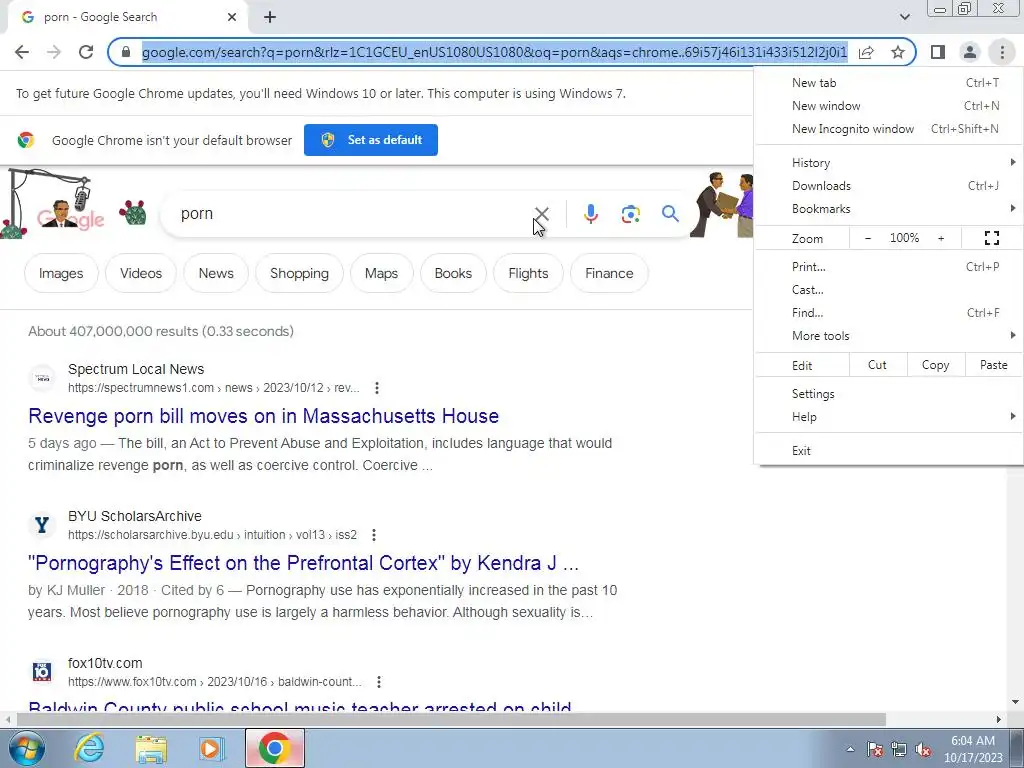The width and height of the screenshot is (1024, 768).
Task: Switch to the Flights filter
Action: [x=528, y=273]
